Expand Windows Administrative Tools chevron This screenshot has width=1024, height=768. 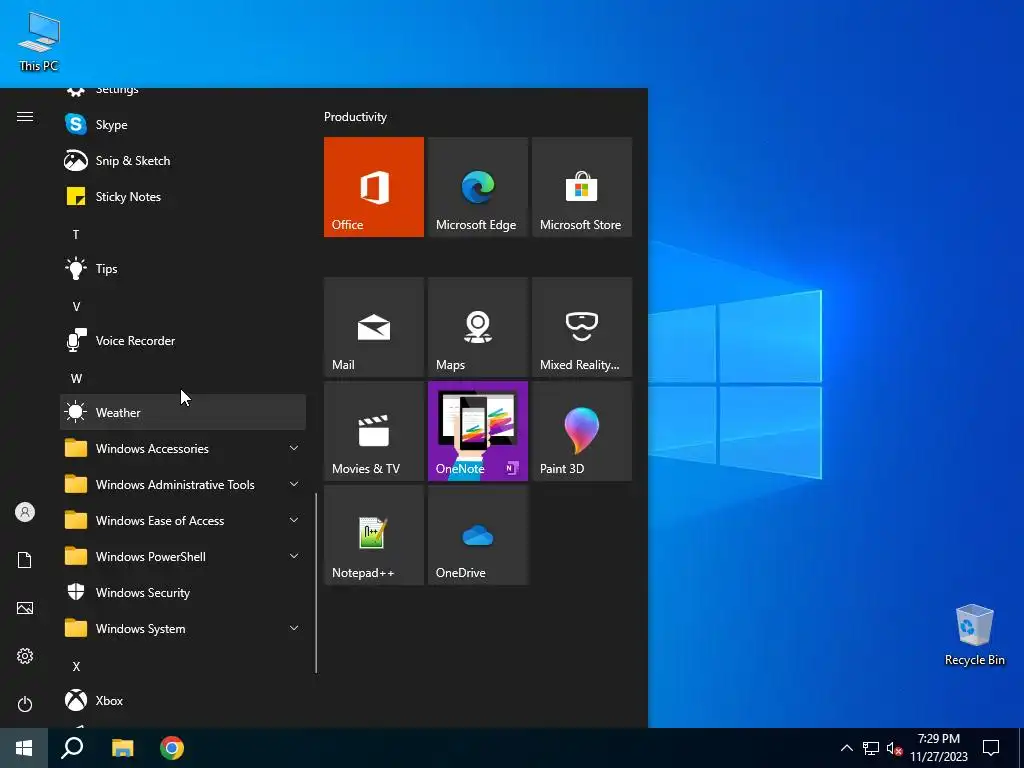pyautogui.click(x=294, y=484)
